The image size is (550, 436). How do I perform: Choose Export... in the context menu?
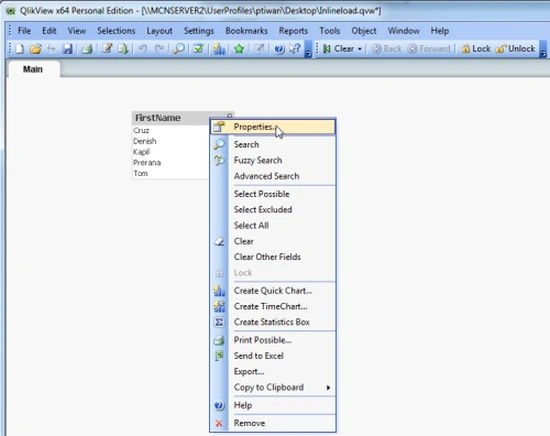coord(273,372)
